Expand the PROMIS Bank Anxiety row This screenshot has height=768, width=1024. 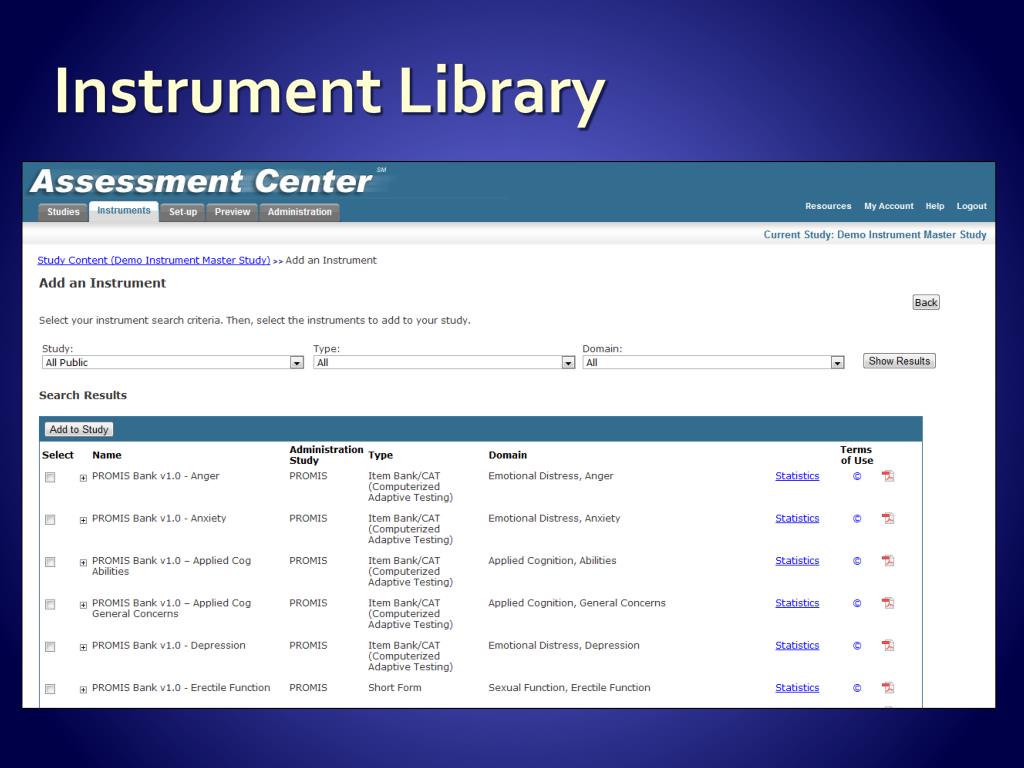click(x=83, y=520)
